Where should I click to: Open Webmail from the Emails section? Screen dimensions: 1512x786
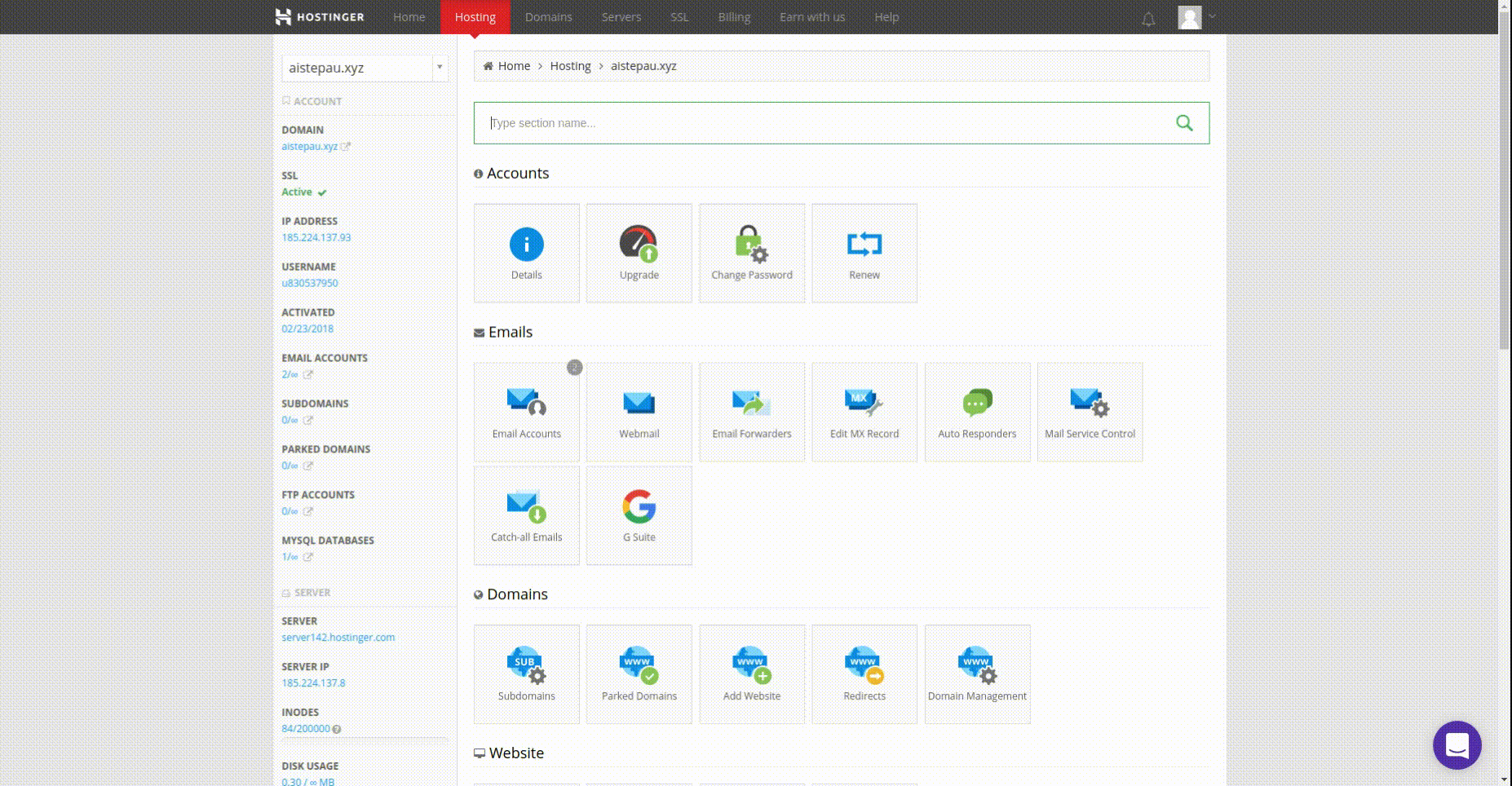pyautogui.click(x=639, y=412)
